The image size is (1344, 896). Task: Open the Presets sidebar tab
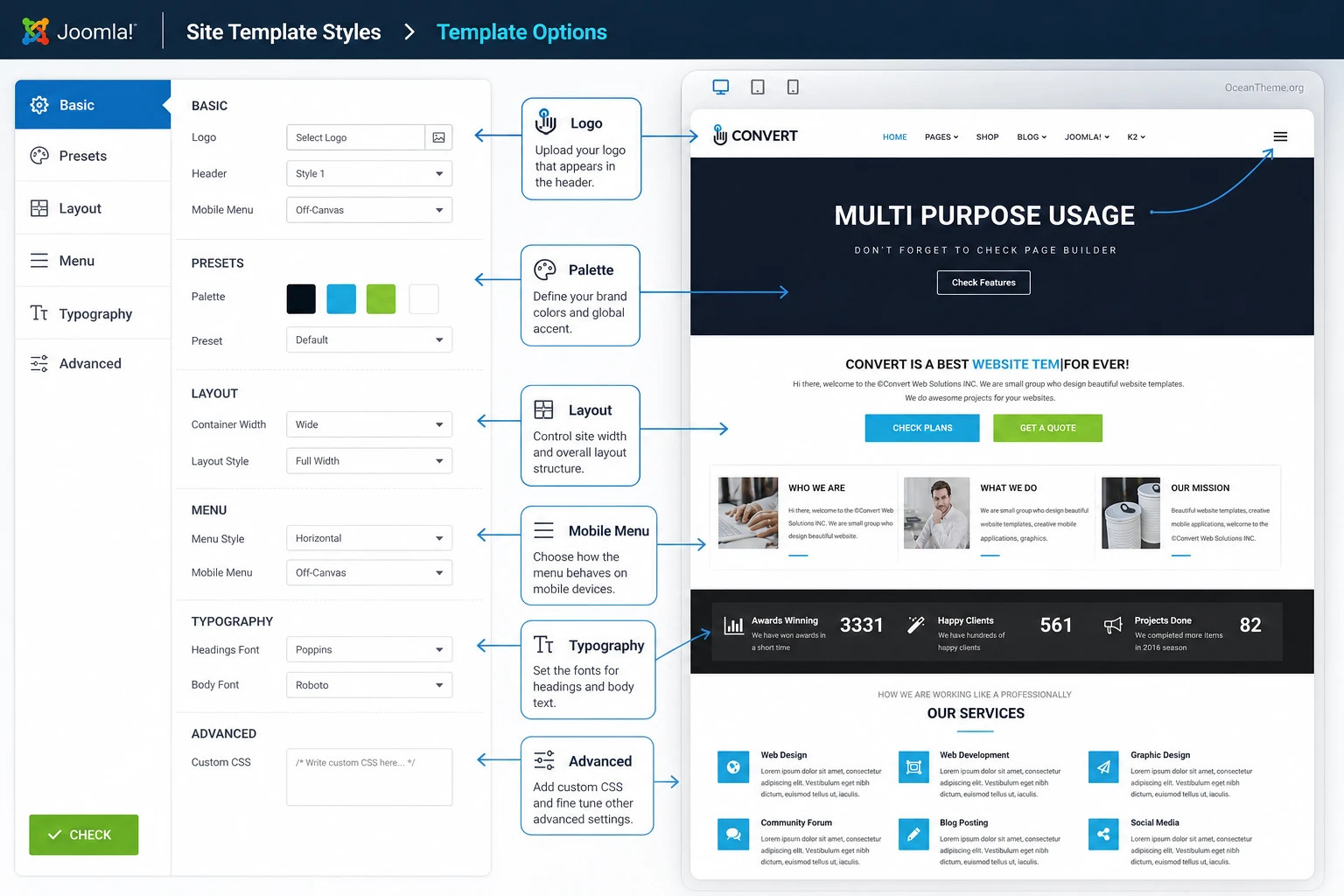pyautogui.click(x=93, y=156)
